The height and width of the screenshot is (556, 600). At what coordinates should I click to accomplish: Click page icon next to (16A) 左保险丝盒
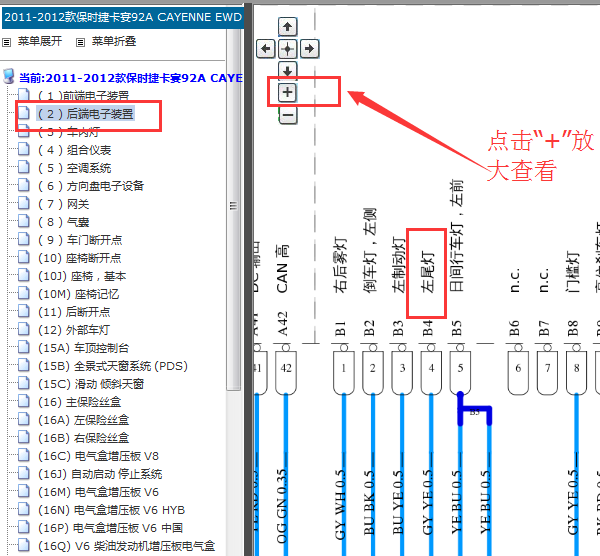coord(24,418)
